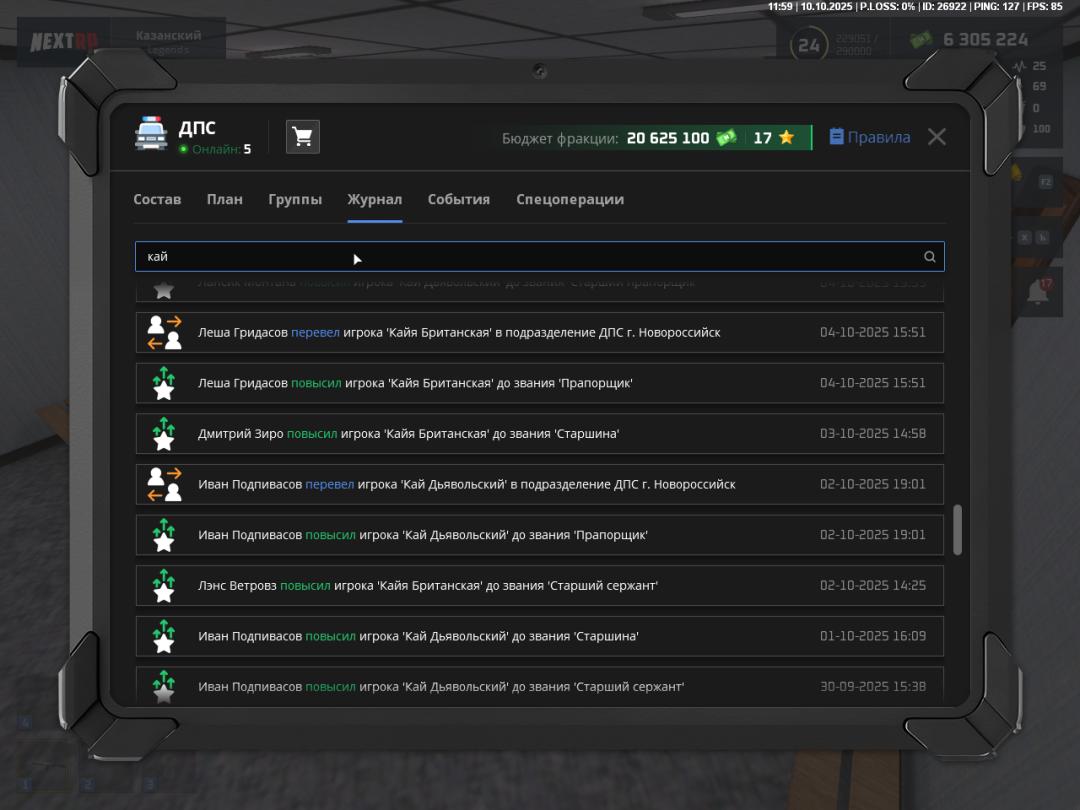Screen dimensions: 1080x810
Task: Click the journal search input field
Action: (530, 257)
